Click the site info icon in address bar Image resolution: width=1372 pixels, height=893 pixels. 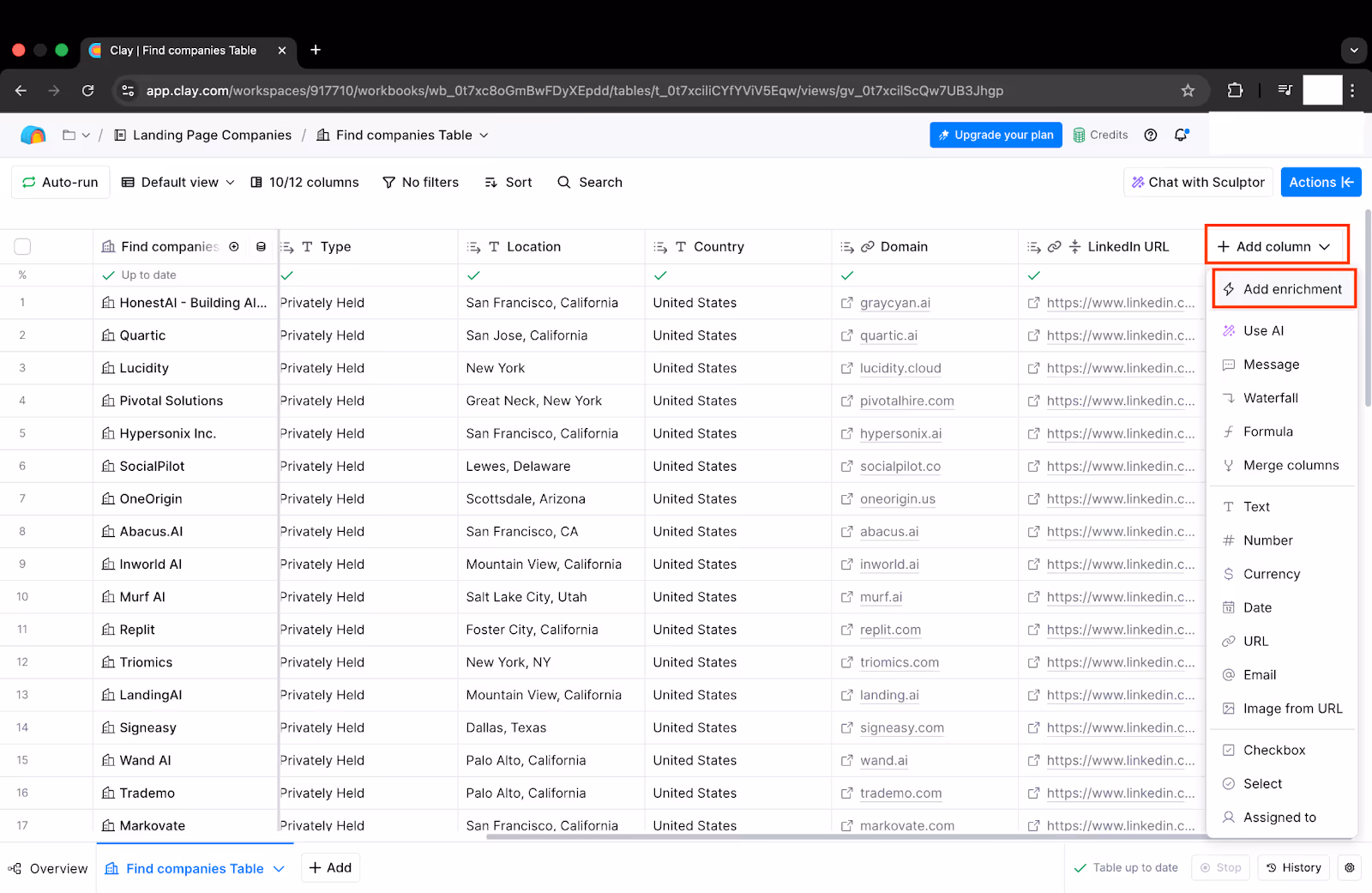(x=128, y=90)
